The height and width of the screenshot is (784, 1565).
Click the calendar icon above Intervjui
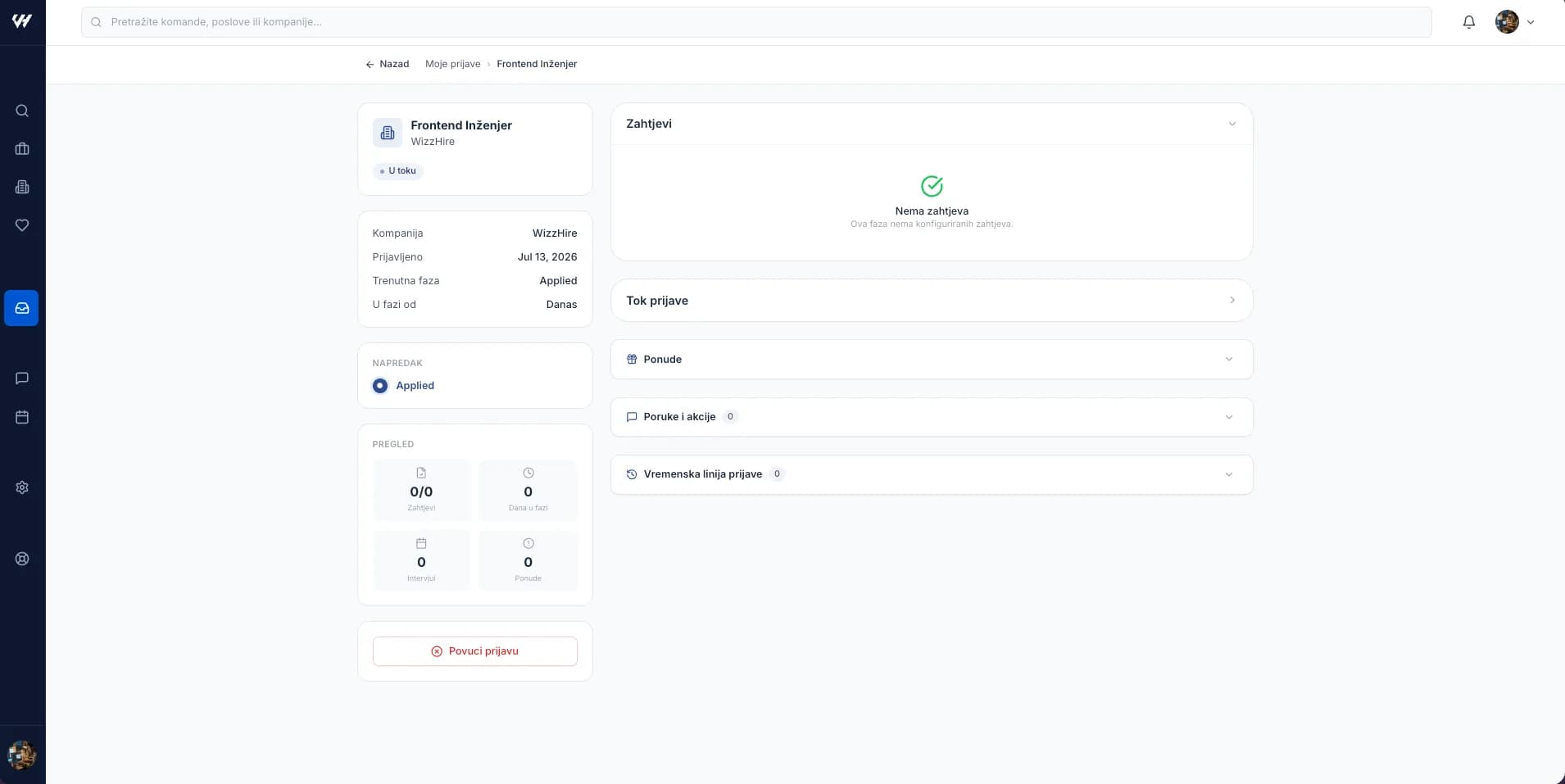pos(421,543)
